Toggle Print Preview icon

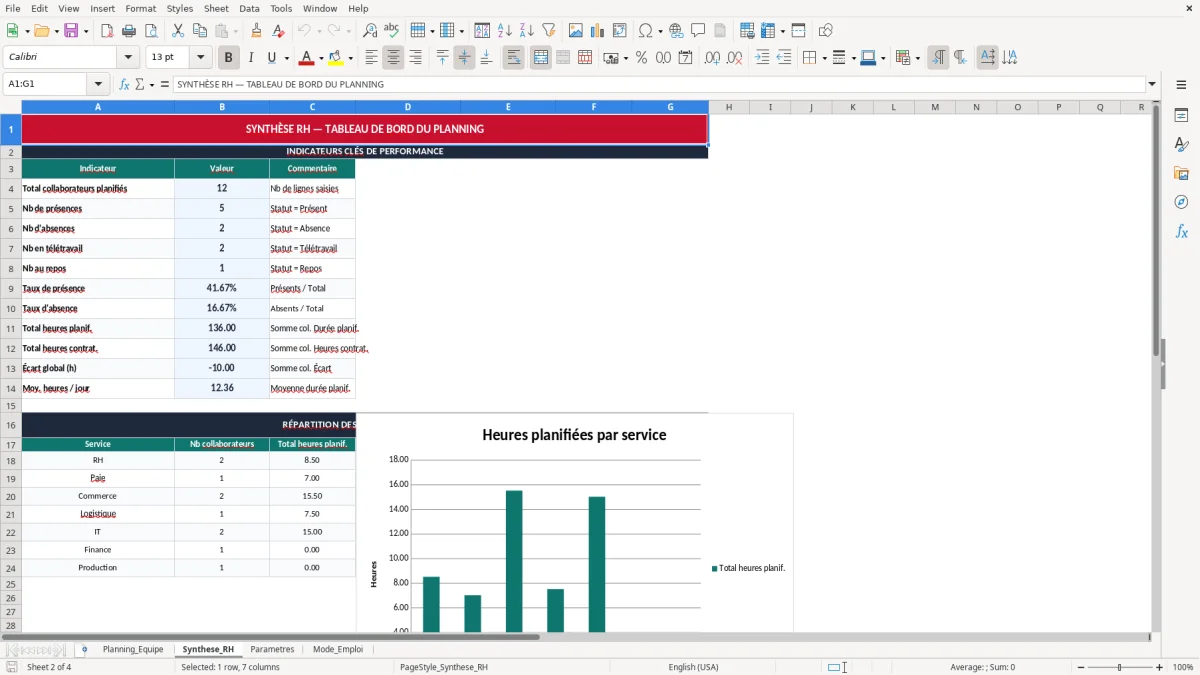pos(151,31)
